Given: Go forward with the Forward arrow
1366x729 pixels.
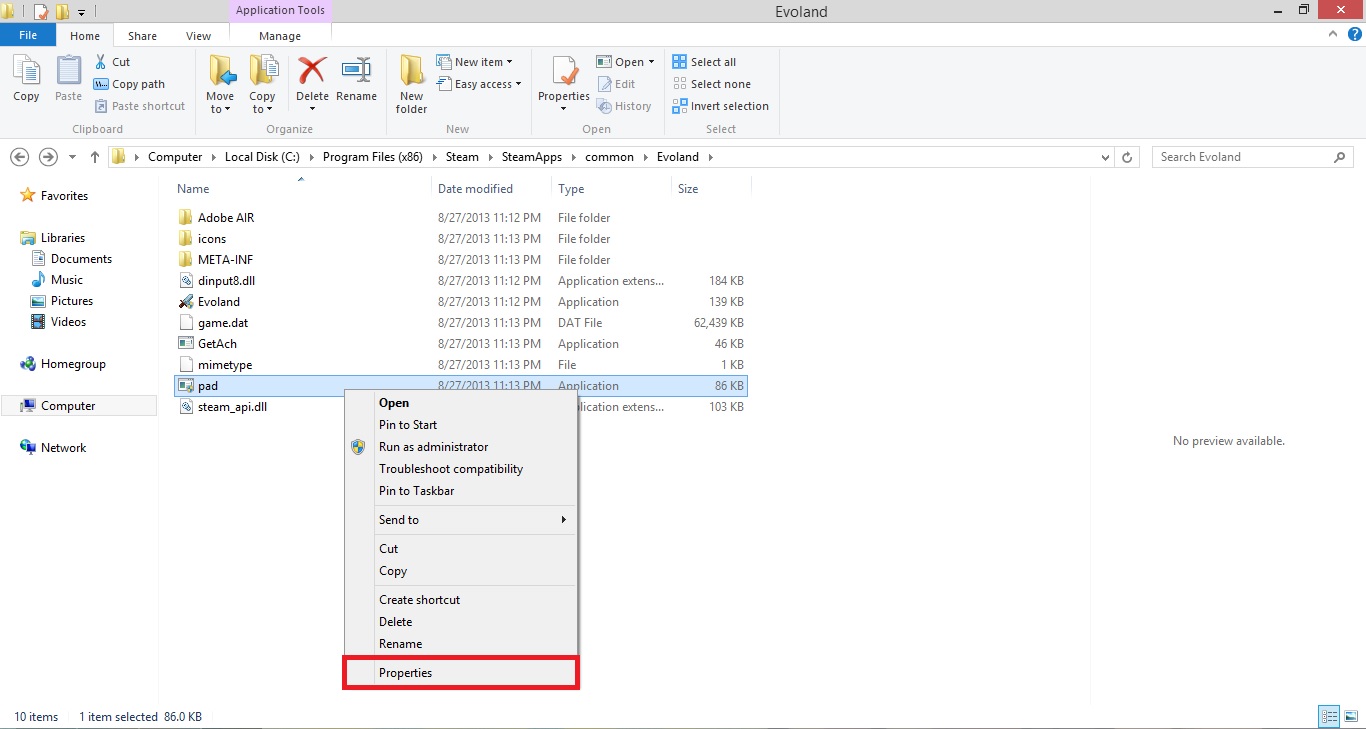Looking at the screenshot, I should click(x=48, y=157).
